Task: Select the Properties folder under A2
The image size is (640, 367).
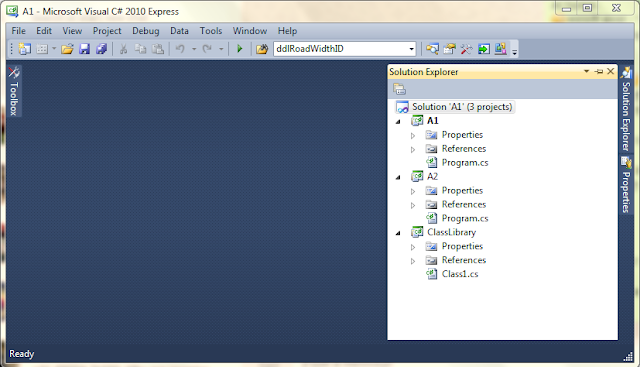Action: click(462, 190)
